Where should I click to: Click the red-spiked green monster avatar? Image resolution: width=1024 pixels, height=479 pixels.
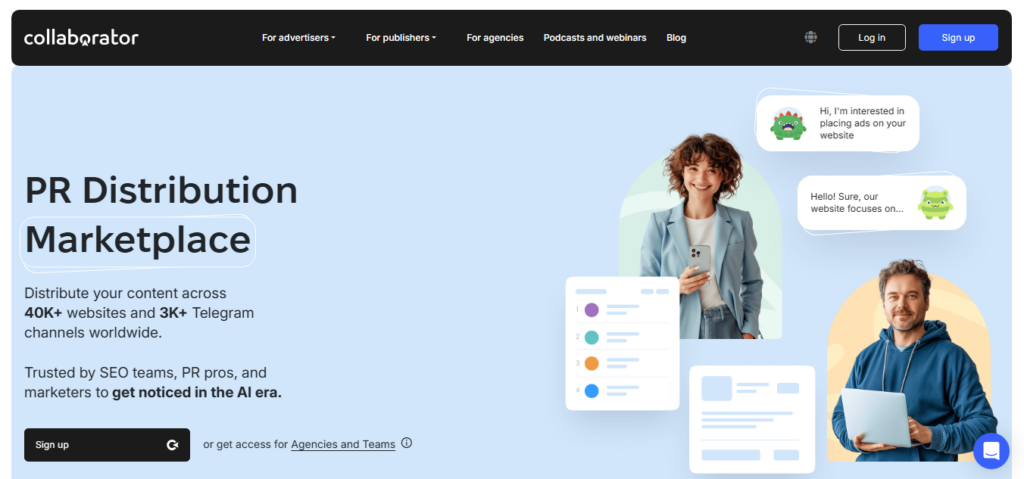pyautogui.click(x=788, y=123)
